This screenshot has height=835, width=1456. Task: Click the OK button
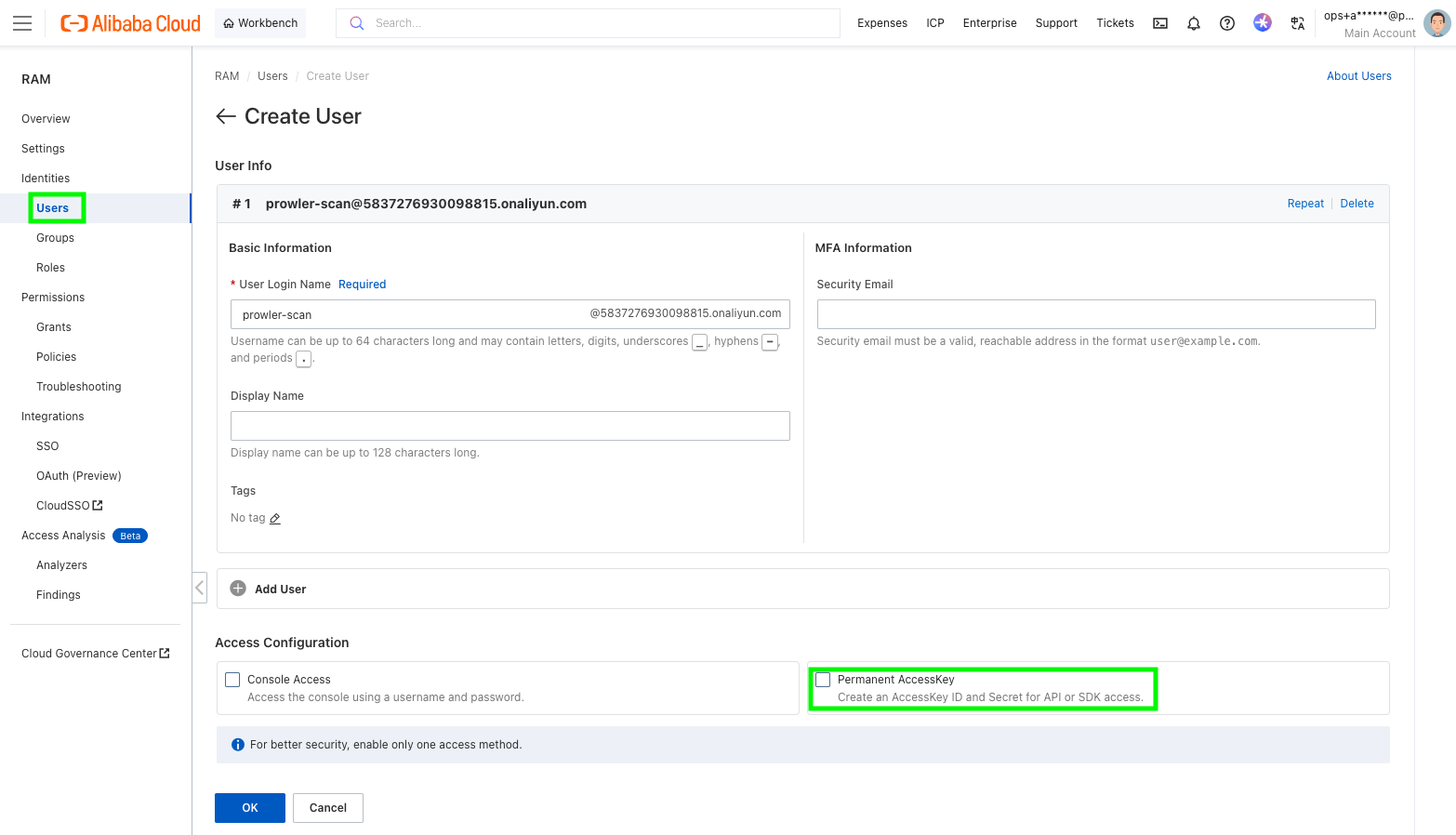(x=249, y=807)
